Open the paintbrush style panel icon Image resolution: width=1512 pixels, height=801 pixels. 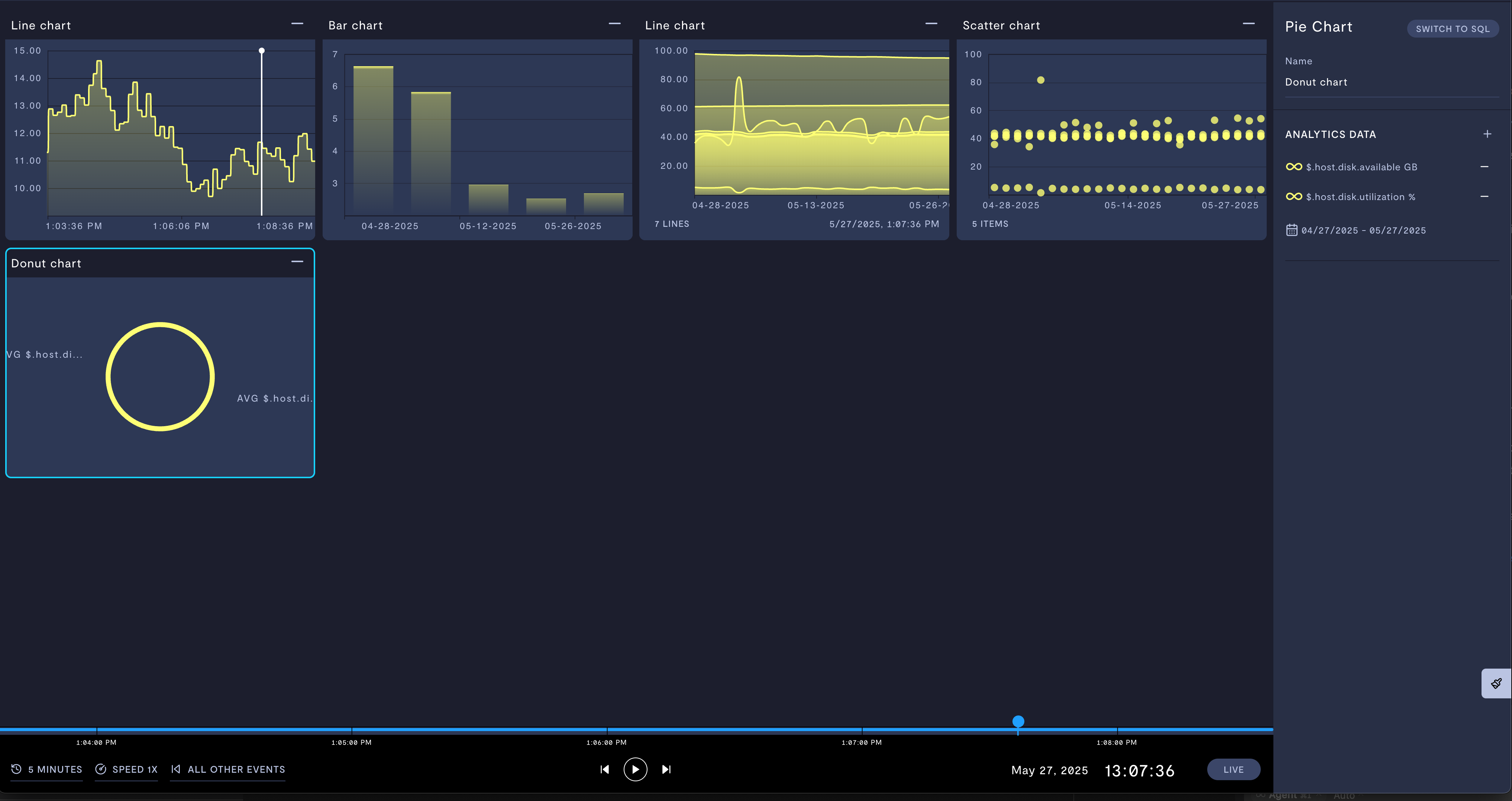tap(1496, 683)
